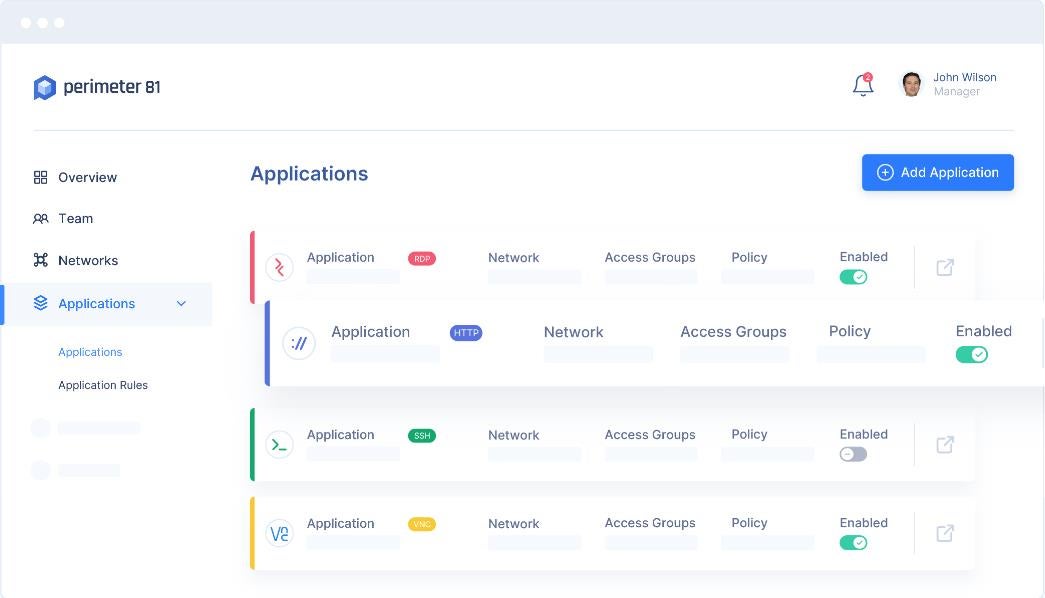Click Application label in the VNC row
Screen dimensions: 1045x598
tap(341, 524)
